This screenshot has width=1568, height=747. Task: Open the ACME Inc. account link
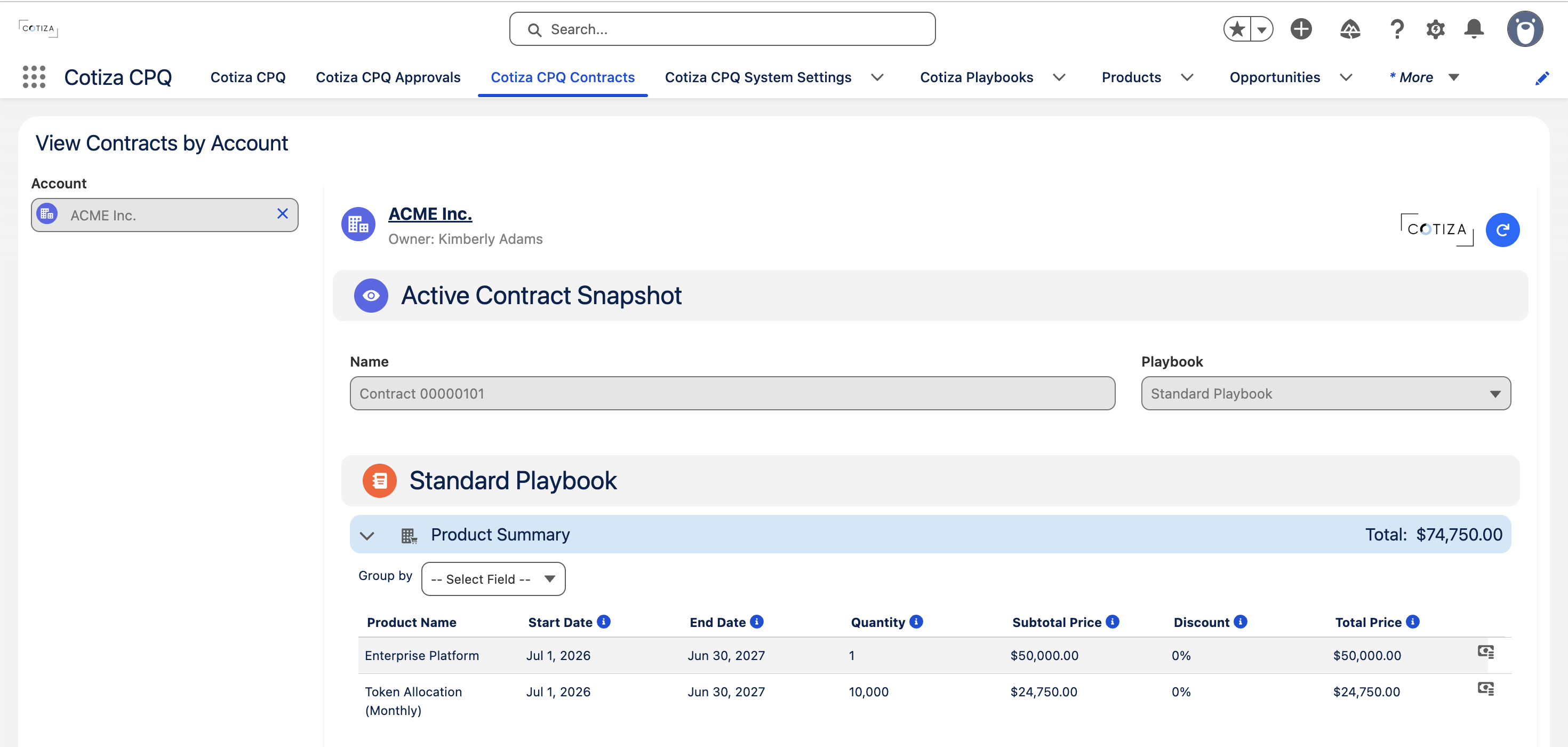430,213
